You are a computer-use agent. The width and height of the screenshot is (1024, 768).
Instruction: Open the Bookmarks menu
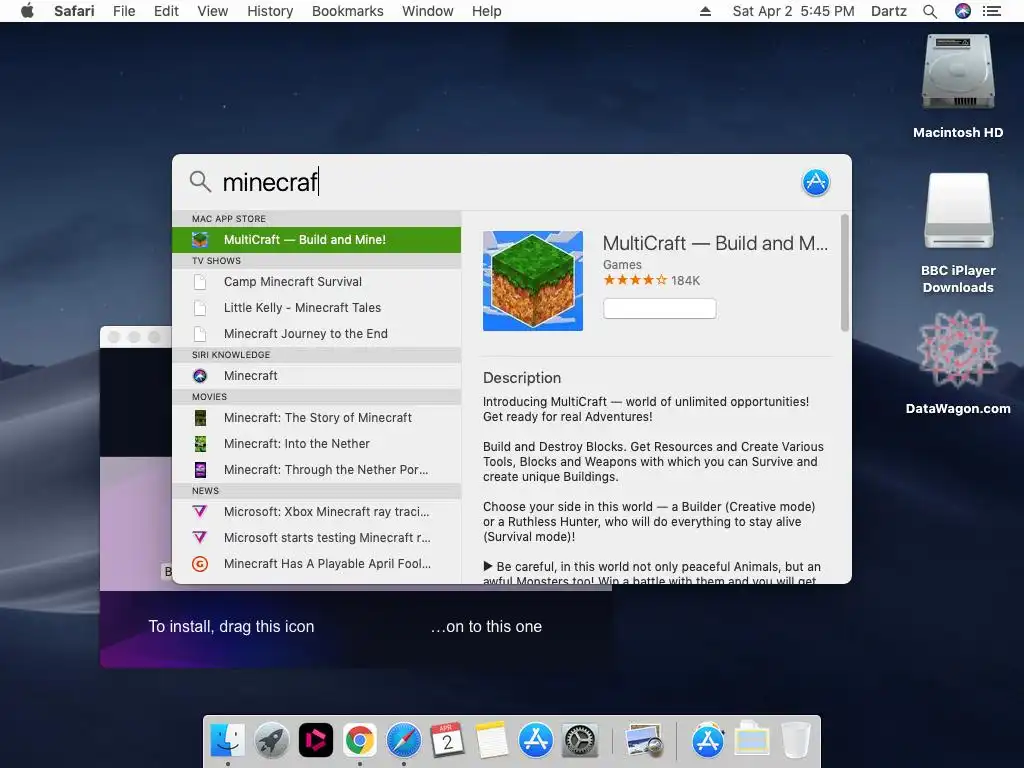(347, 11)
